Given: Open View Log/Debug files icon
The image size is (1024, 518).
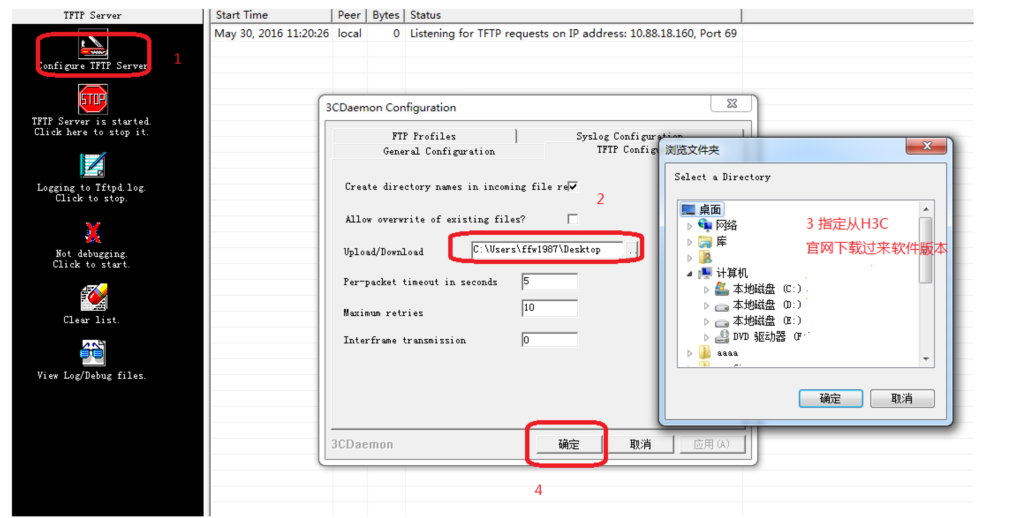Looking at the screenshot, I should 93,353.
